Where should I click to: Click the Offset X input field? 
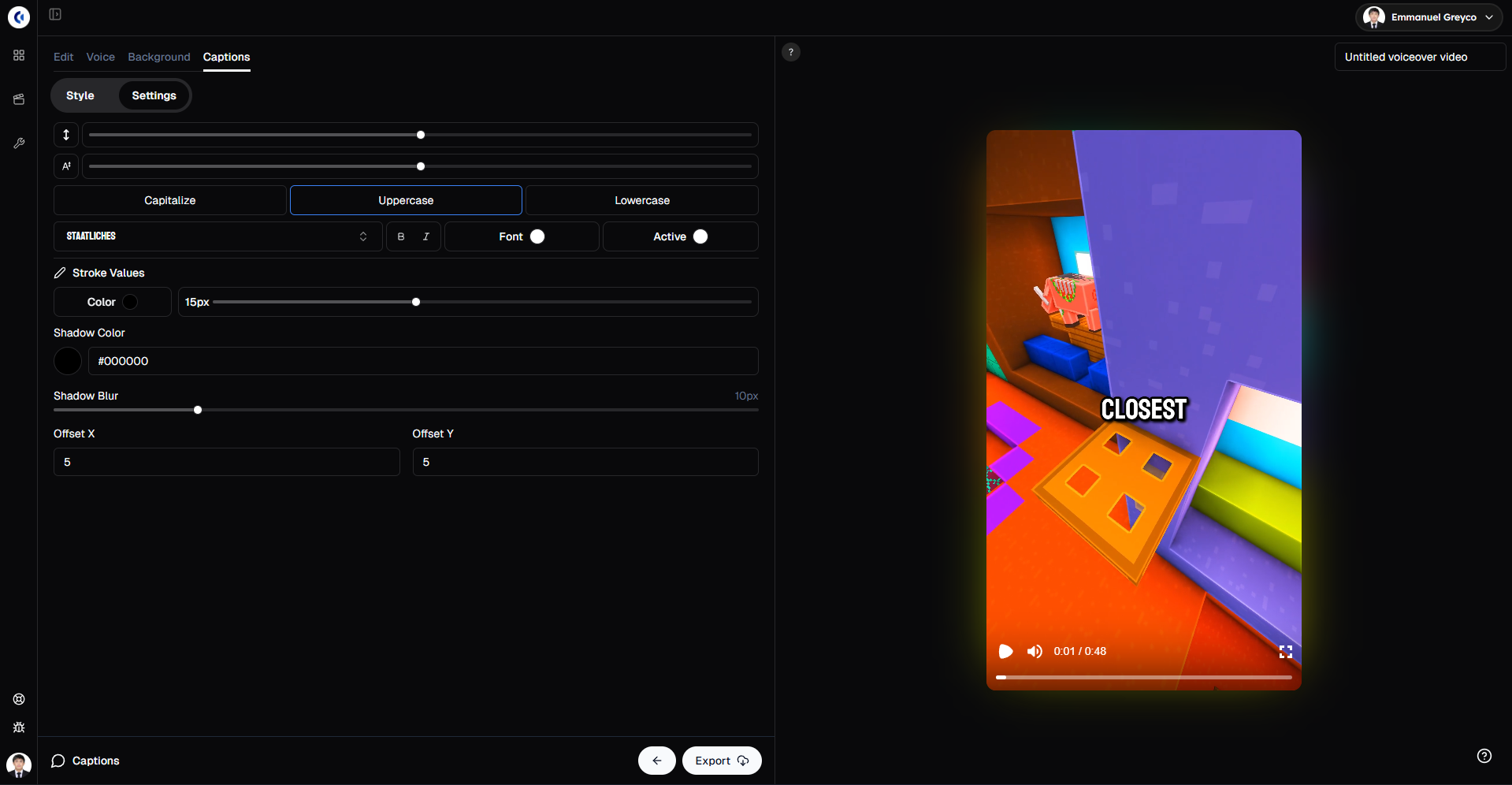227,462
